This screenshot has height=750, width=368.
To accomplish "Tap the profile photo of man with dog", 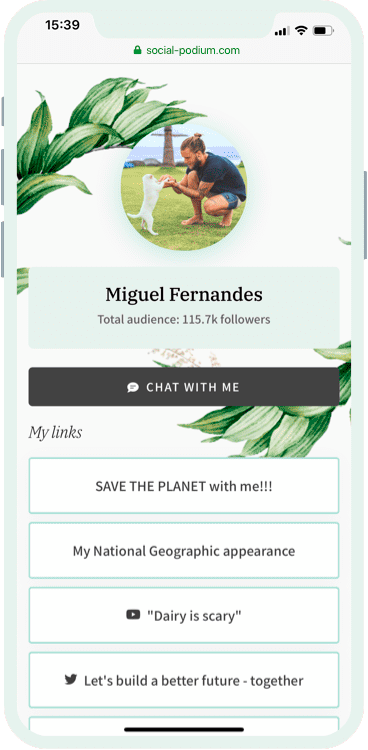I will click(184, 187).
